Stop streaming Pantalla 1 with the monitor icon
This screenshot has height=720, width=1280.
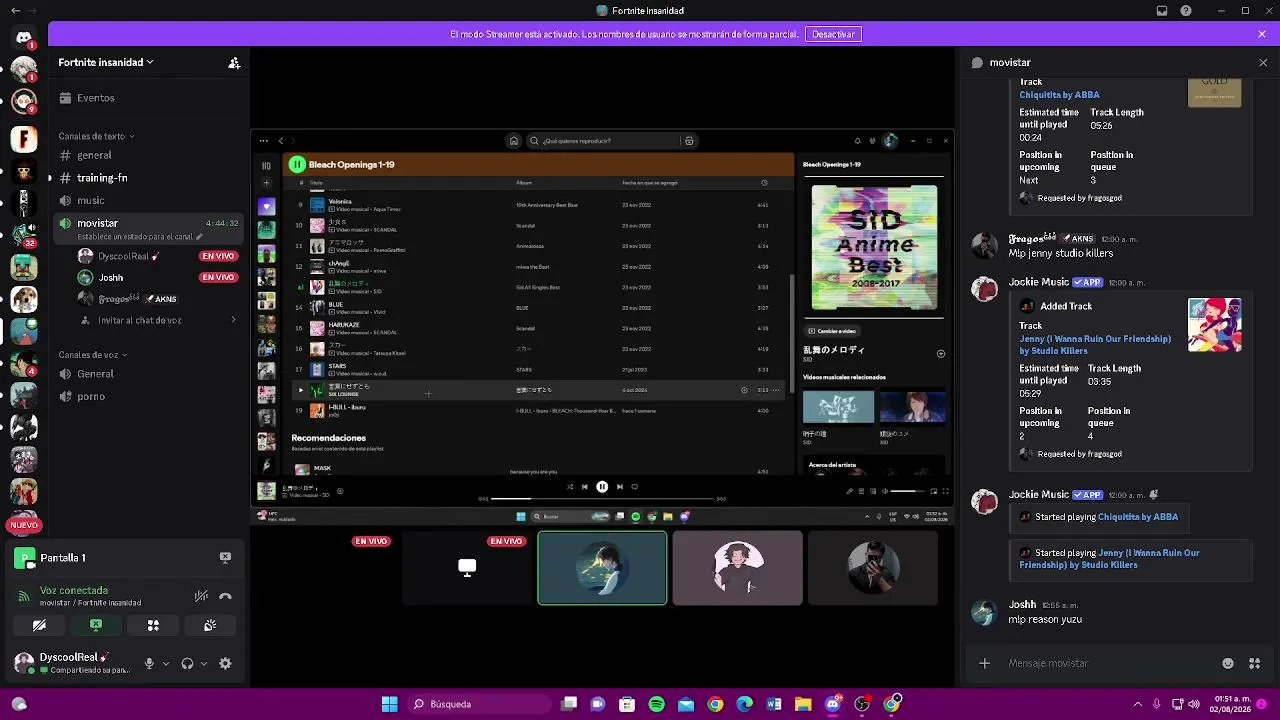pos(225,558)
